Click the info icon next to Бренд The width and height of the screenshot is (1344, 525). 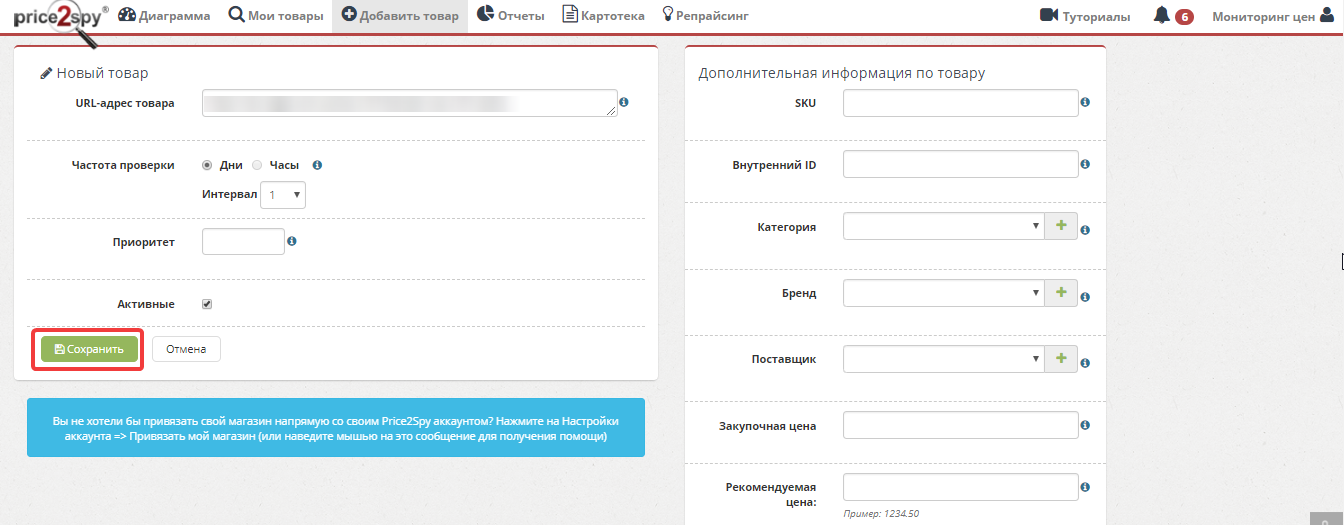[x=1085, y=297]
